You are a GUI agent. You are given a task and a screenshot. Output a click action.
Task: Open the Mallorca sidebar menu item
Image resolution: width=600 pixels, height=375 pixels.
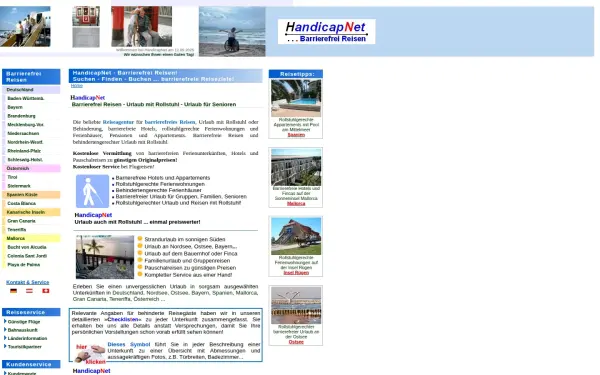click(x=31, y=238)
